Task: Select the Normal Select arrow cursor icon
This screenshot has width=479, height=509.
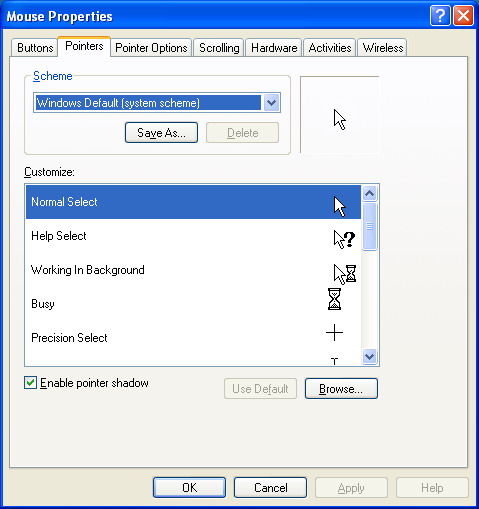Action: [340, 207]
